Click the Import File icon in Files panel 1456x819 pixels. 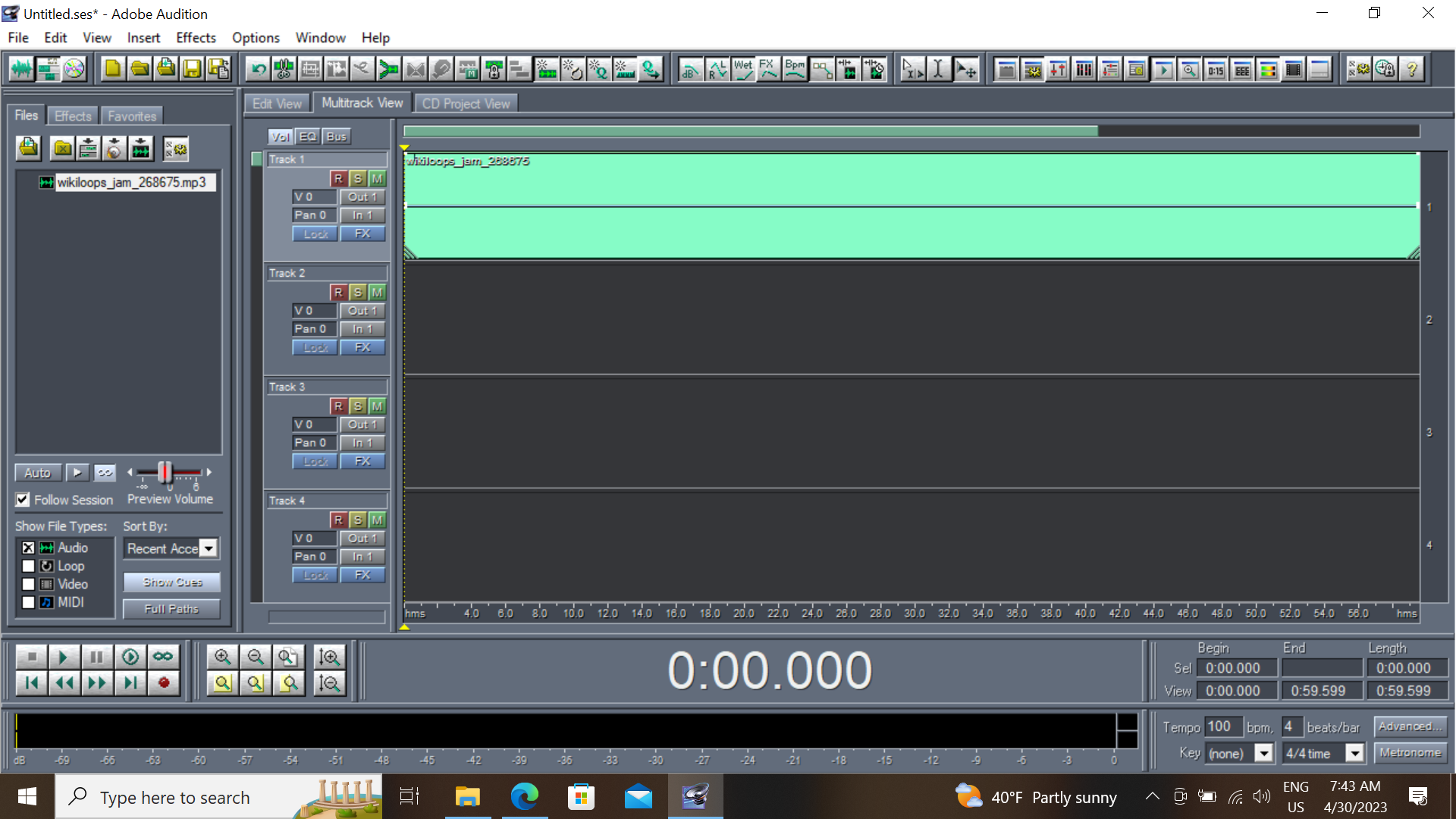(x=29, y=148)
